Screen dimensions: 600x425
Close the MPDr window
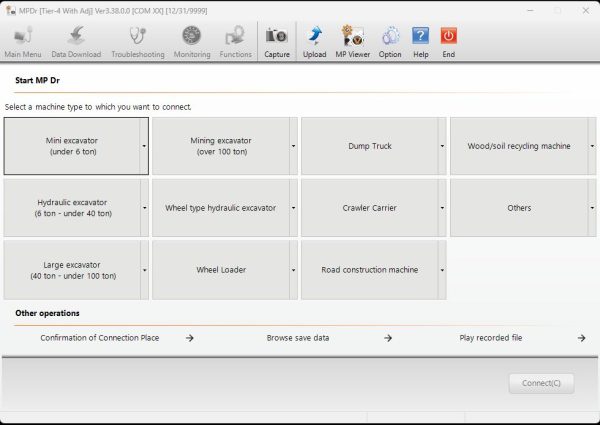coord(585,11)
